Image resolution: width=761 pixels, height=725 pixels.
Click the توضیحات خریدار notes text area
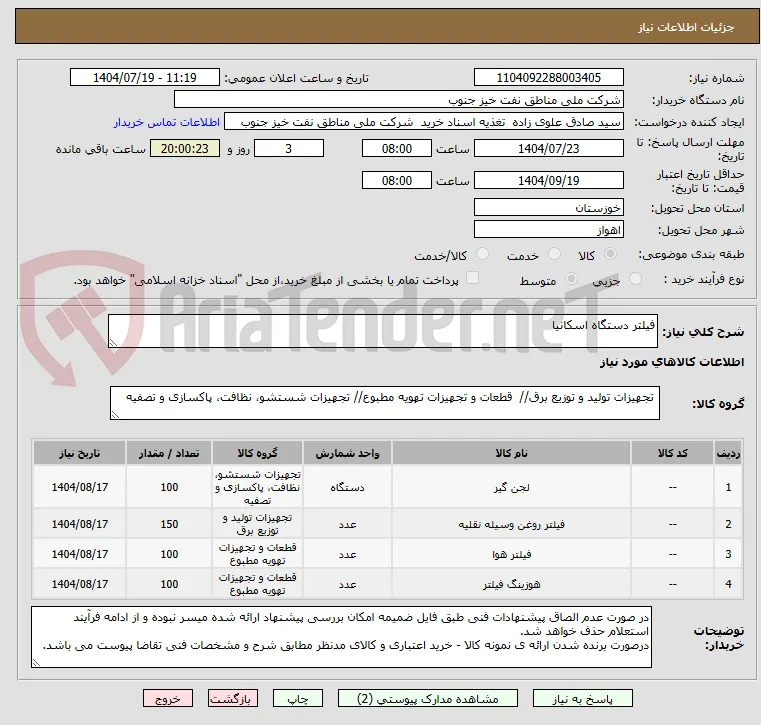coord(341,637)
